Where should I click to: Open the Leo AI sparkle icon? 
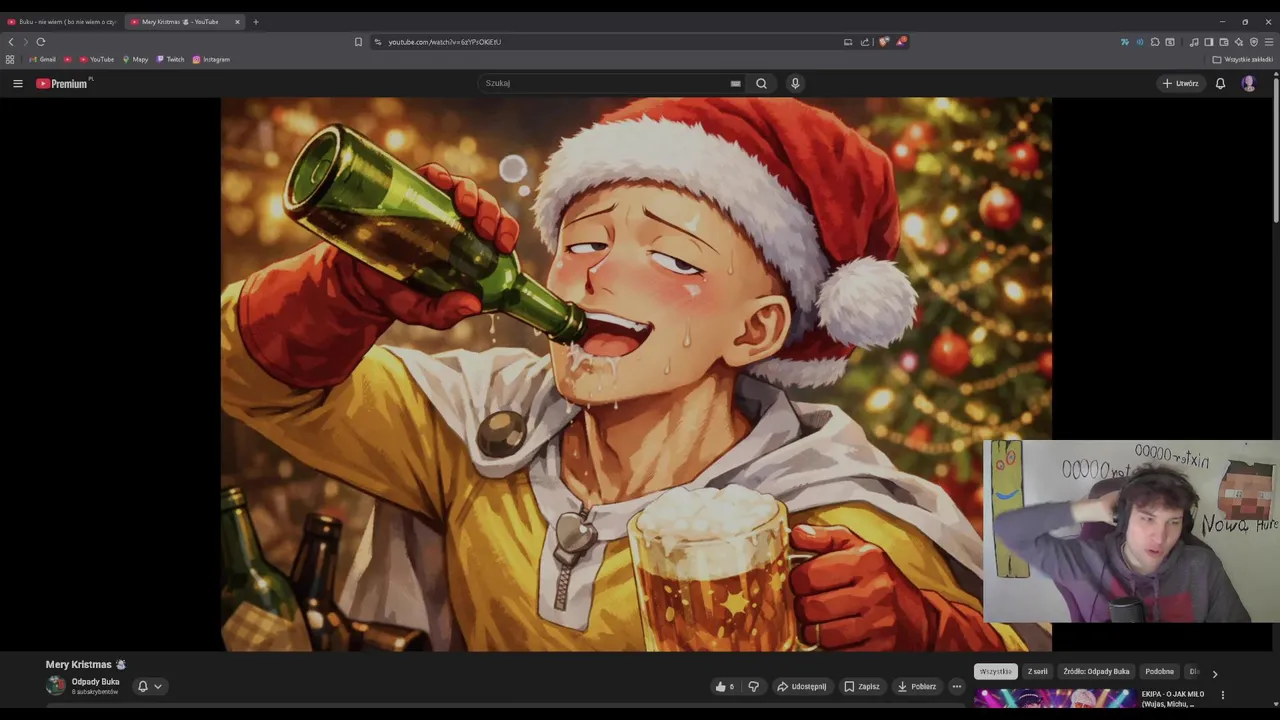pyautogui.click(x=1239, y=42)
